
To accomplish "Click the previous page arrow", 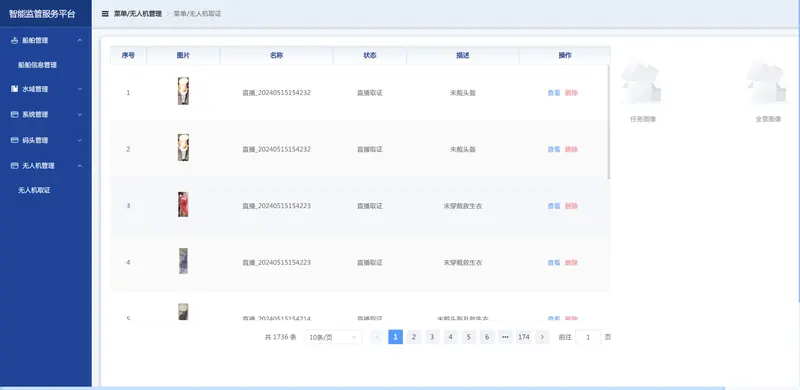I will click(378, 337).
